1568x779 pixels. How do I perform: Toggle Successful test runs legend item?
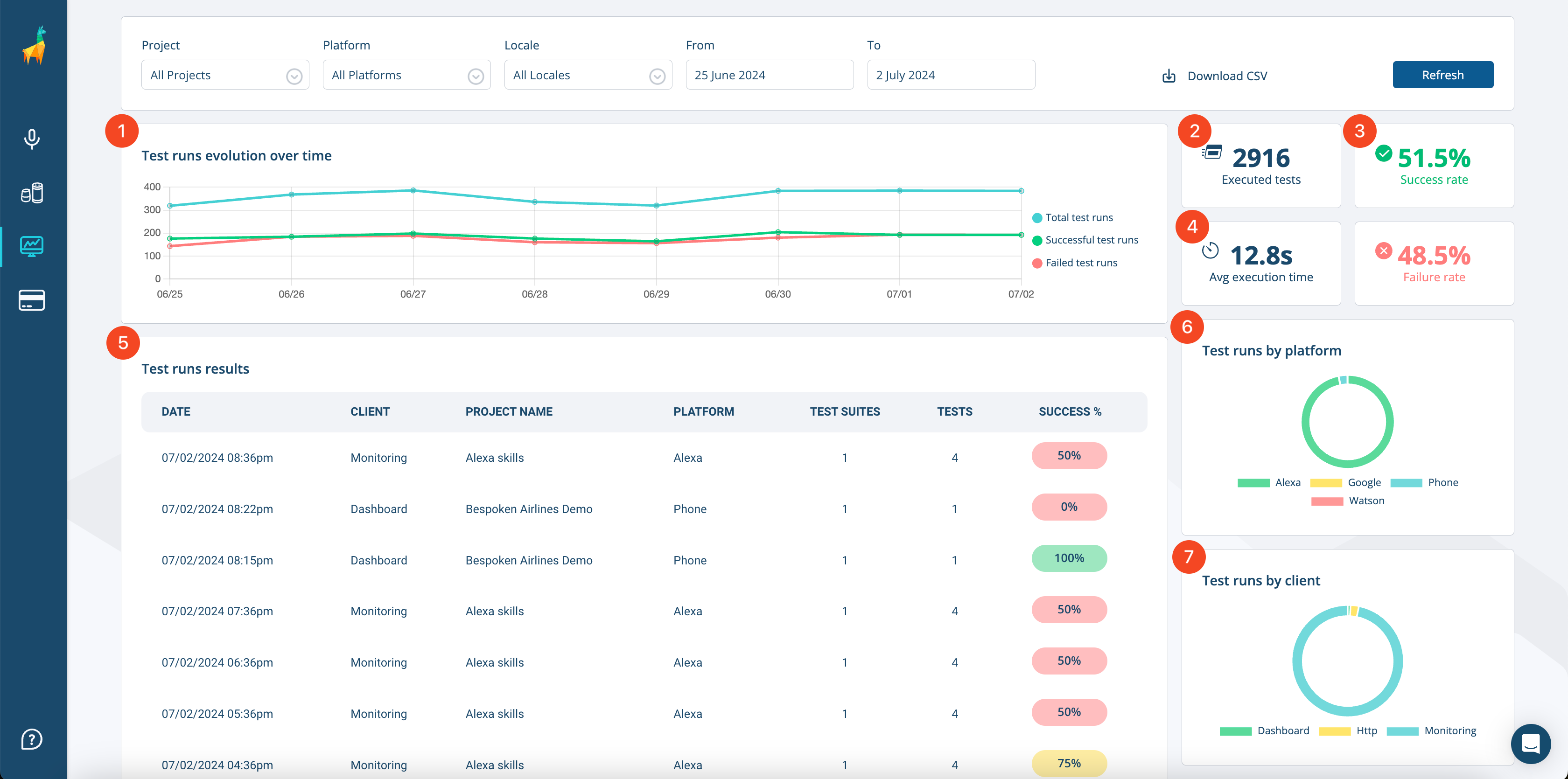pyautogui.click(x=1085, y=240)
